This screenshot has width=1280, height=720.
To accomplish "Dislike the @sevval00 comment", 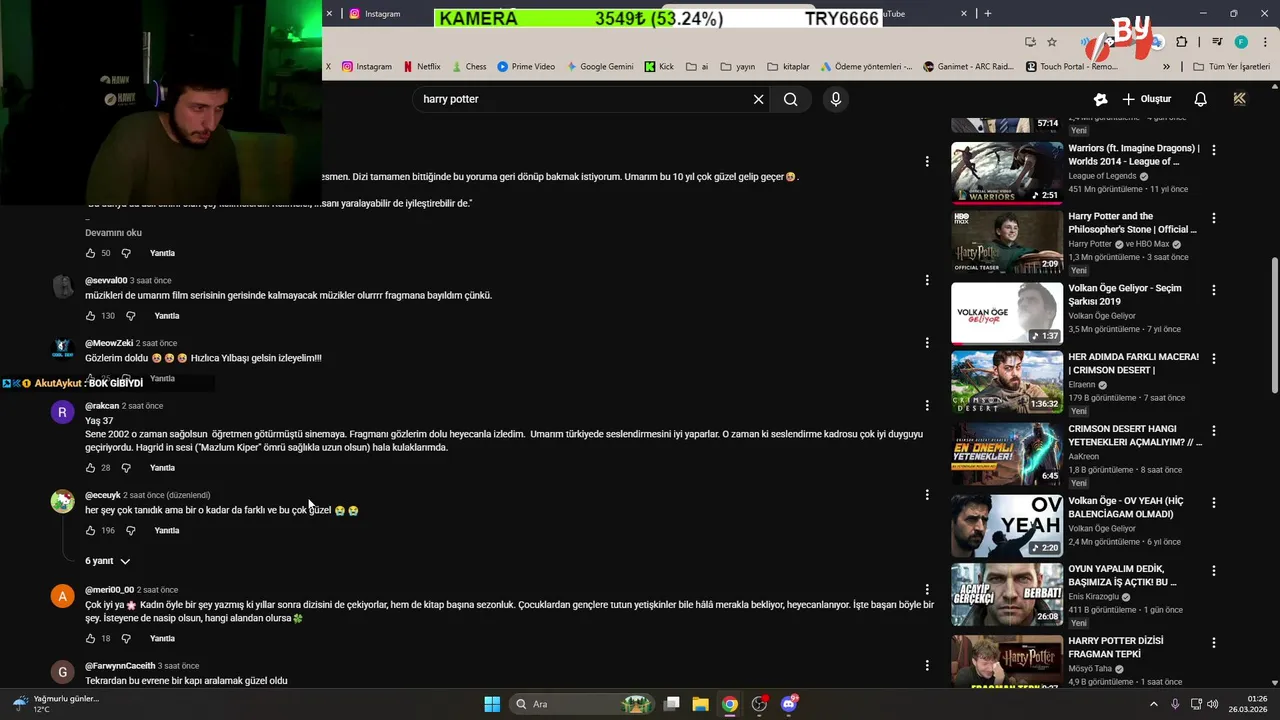I will pyautogui.click(x=131, y=316).
